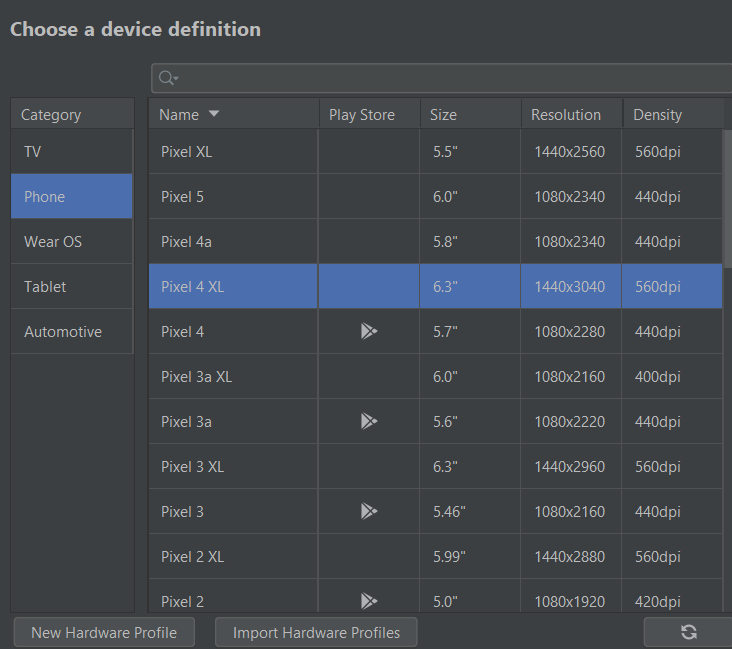Screen dimensions: 732x649
Task: Click the device list vertical scrollbar
Action: click(x=728, y=190)
